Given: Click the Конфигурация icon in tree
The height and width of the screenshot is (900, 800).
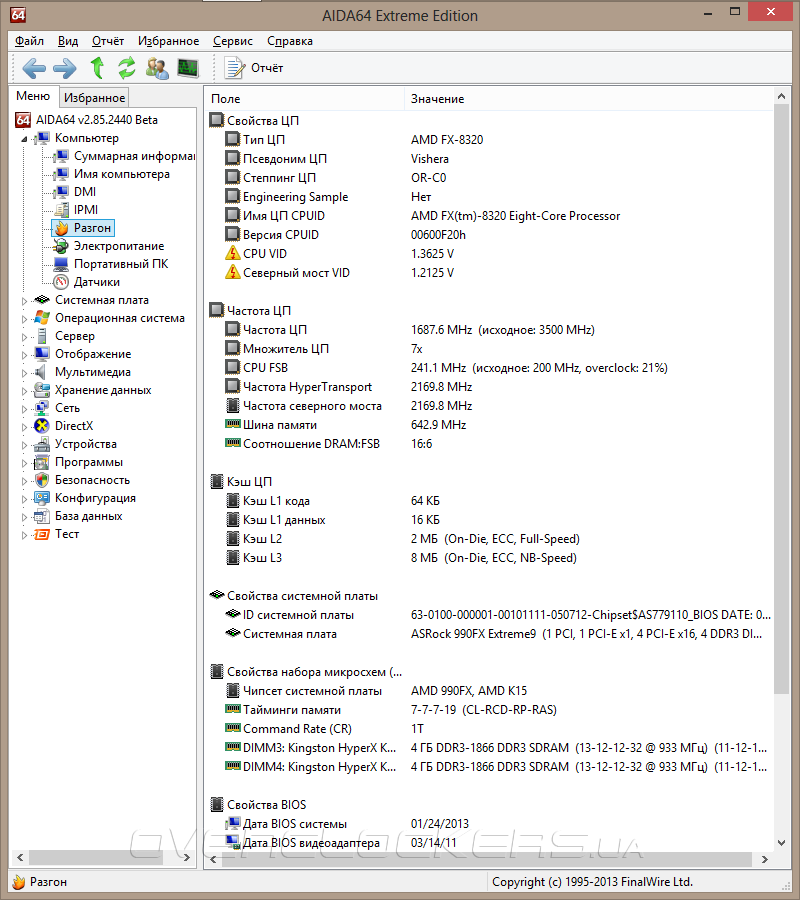Looking at the screenshot, I should tap(42, 498).
